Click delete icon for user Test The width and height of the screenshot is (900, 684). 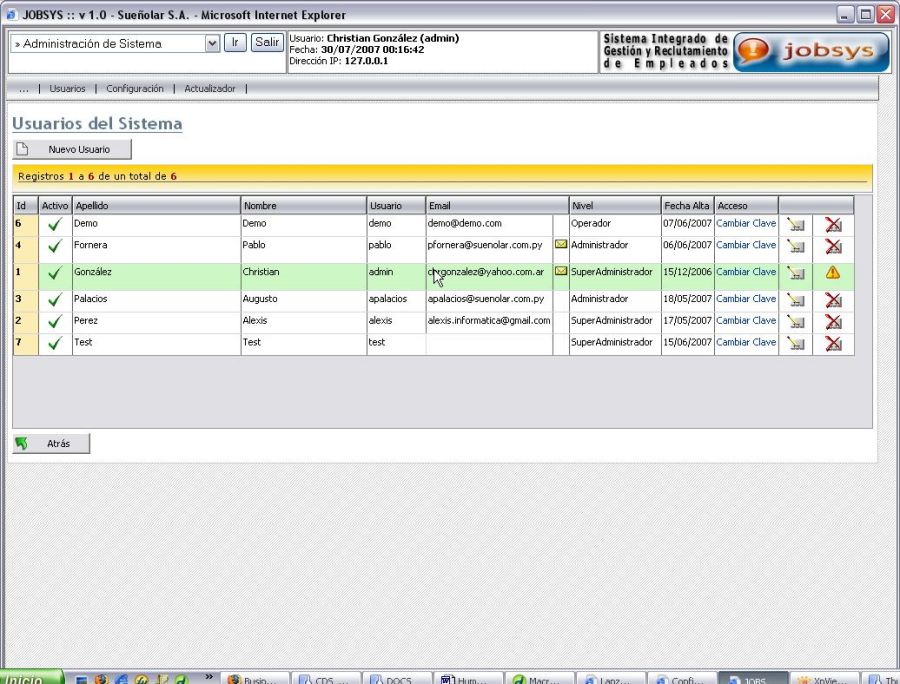tap(833, 343)
